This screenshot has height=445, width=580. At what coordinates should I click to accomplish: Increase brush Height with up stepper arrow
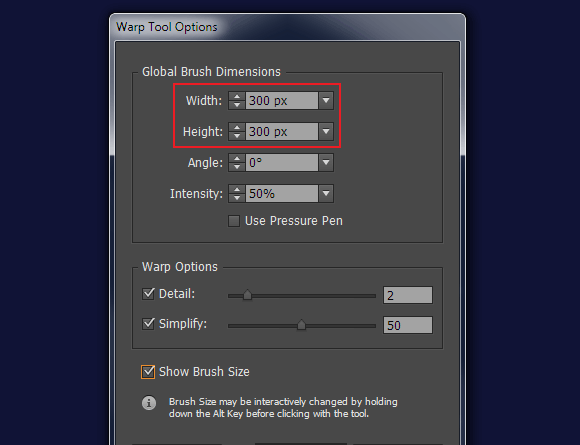(237, 128)
